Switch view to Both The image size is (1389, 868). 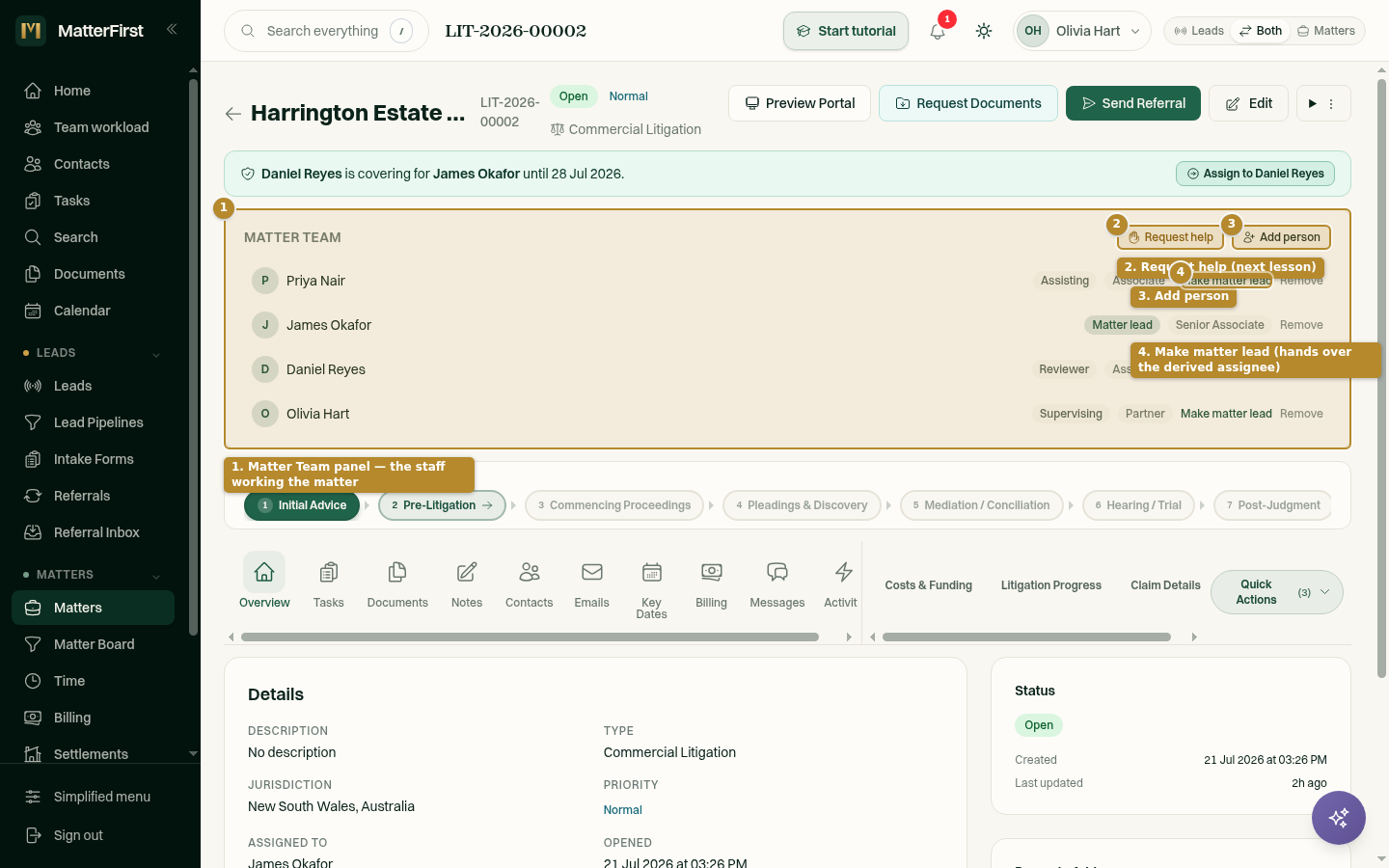click(x=1261, y=31)
